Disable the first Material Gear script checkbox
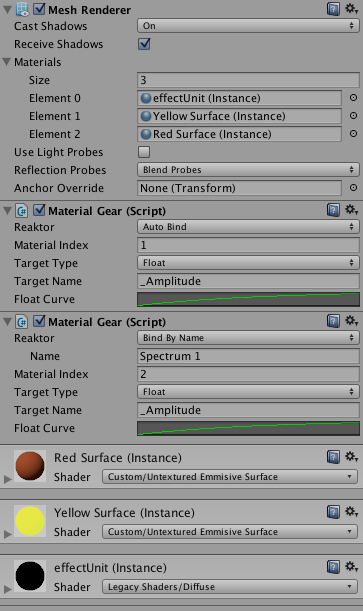This screenshot has height=611, width=363. 39,210
